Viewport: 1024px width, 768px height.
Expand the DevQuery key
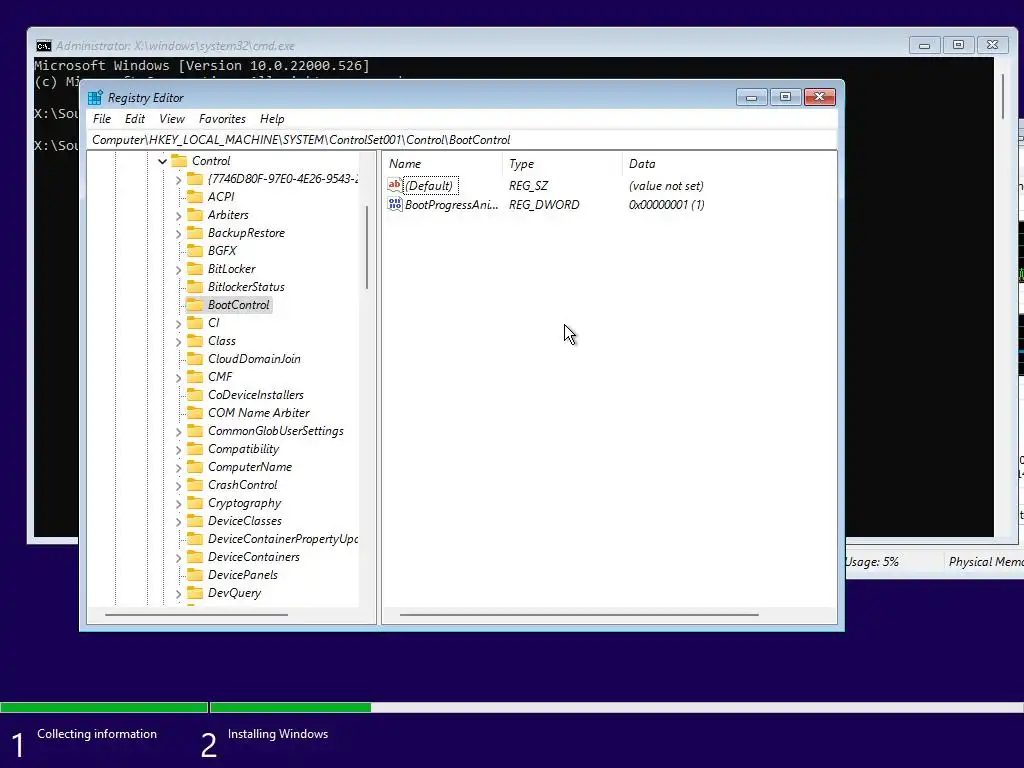point(178,593)
